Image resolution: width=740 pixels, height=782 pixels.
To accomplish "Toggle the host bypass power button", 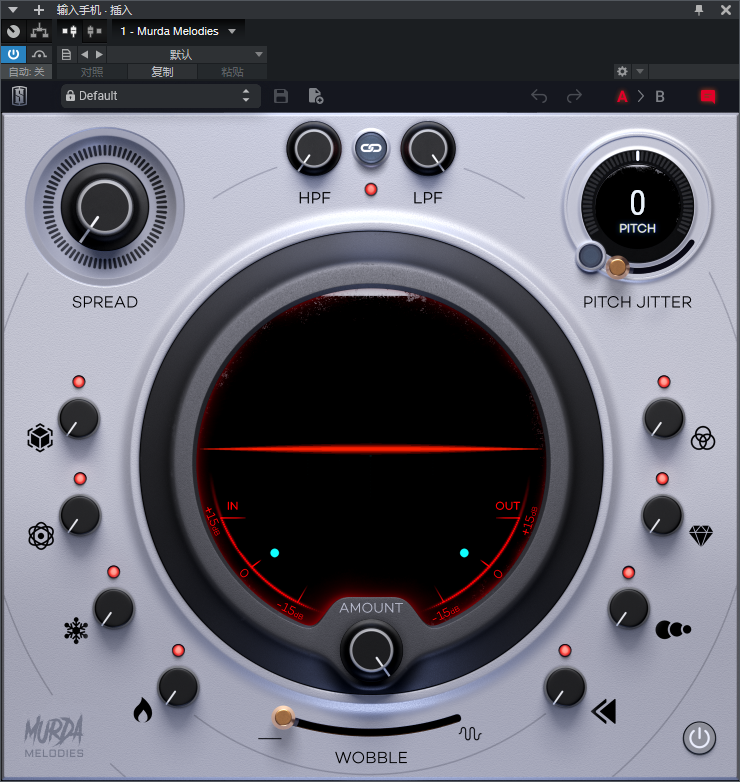I will 13,54.
